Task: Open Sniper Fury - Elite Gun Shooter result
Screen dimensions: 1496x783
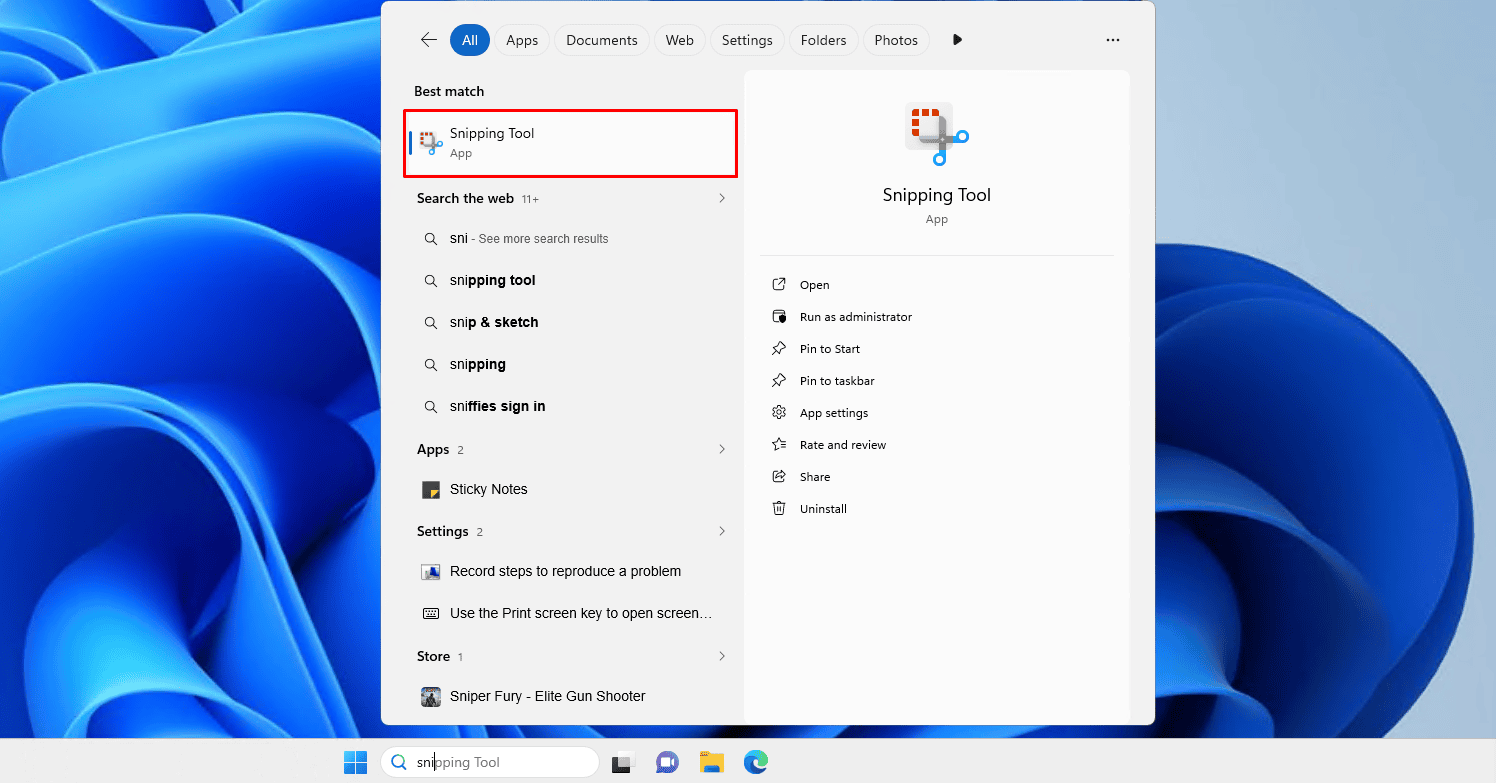Action: (x=570, y=696)
